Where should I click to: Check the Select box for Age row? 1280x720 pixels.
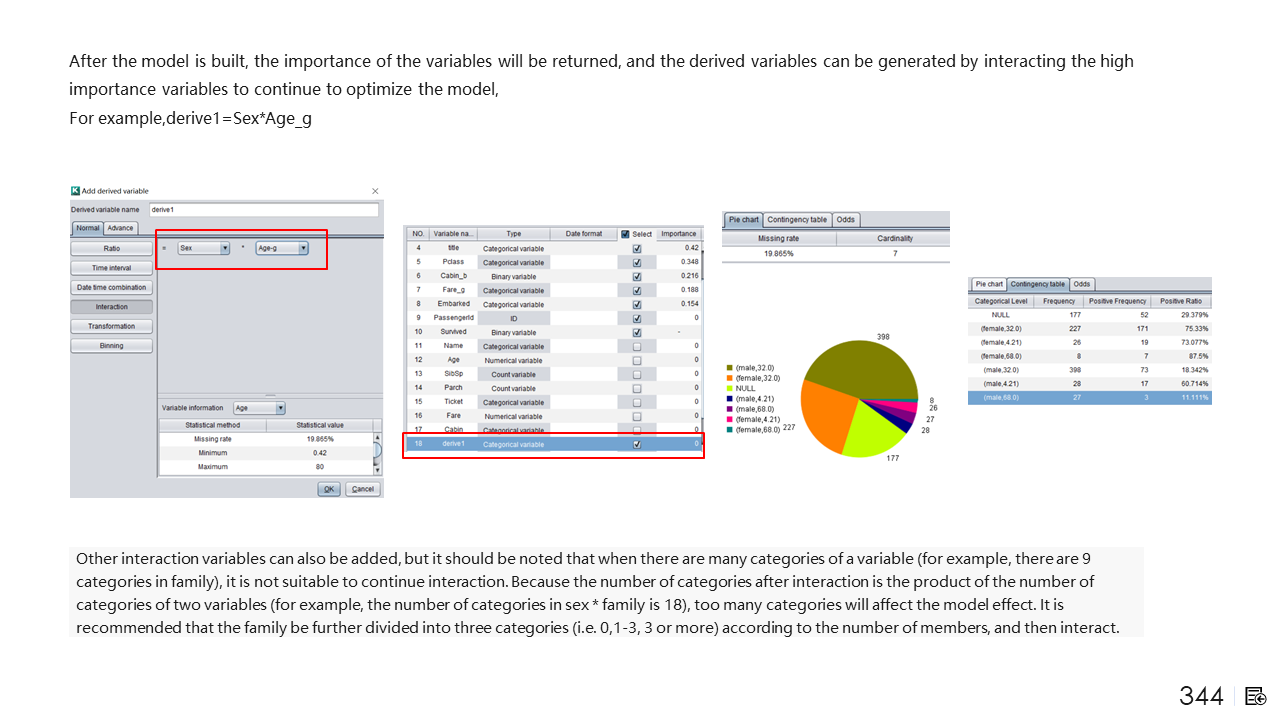637,360
